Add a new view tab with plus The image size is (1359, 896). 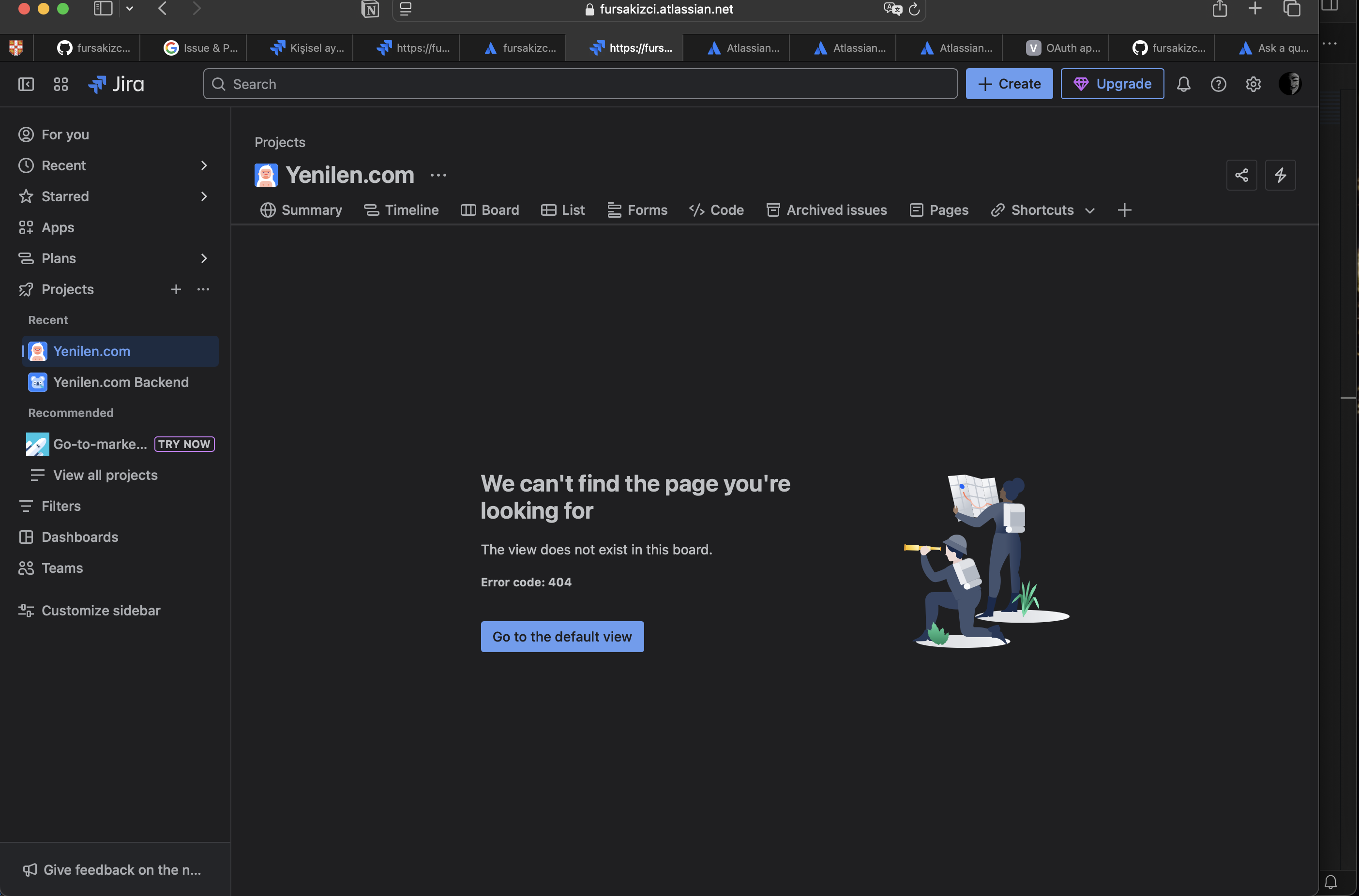1124,210
